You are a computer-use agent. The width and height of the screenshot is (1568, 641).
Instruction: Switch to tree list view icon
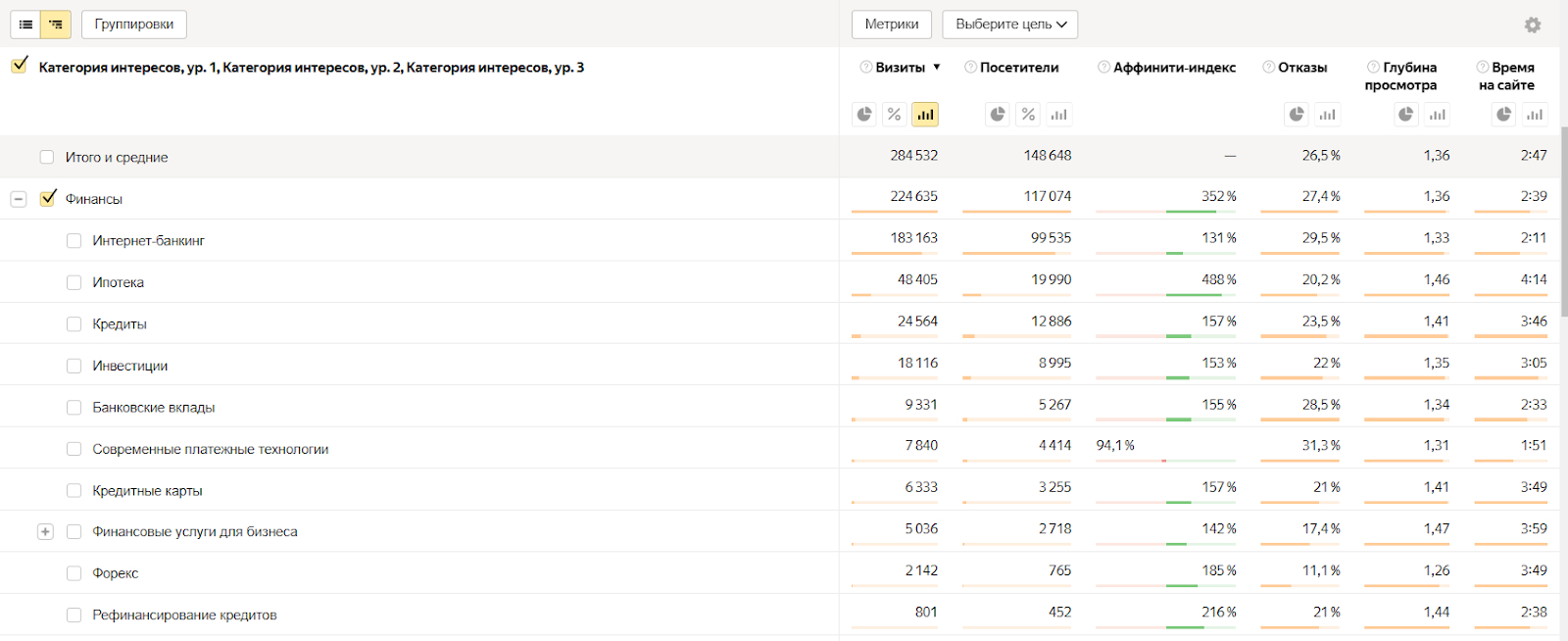click(x=56, y=25)
